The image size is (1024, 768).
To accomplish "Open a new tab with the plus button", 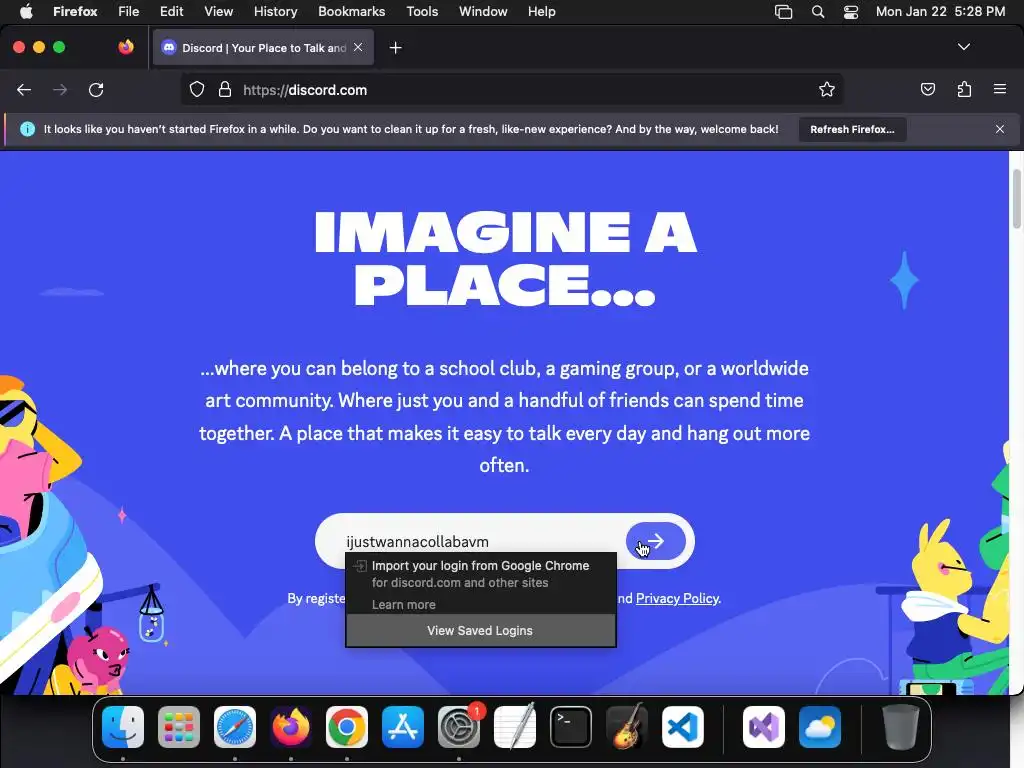I will [395, 48].
